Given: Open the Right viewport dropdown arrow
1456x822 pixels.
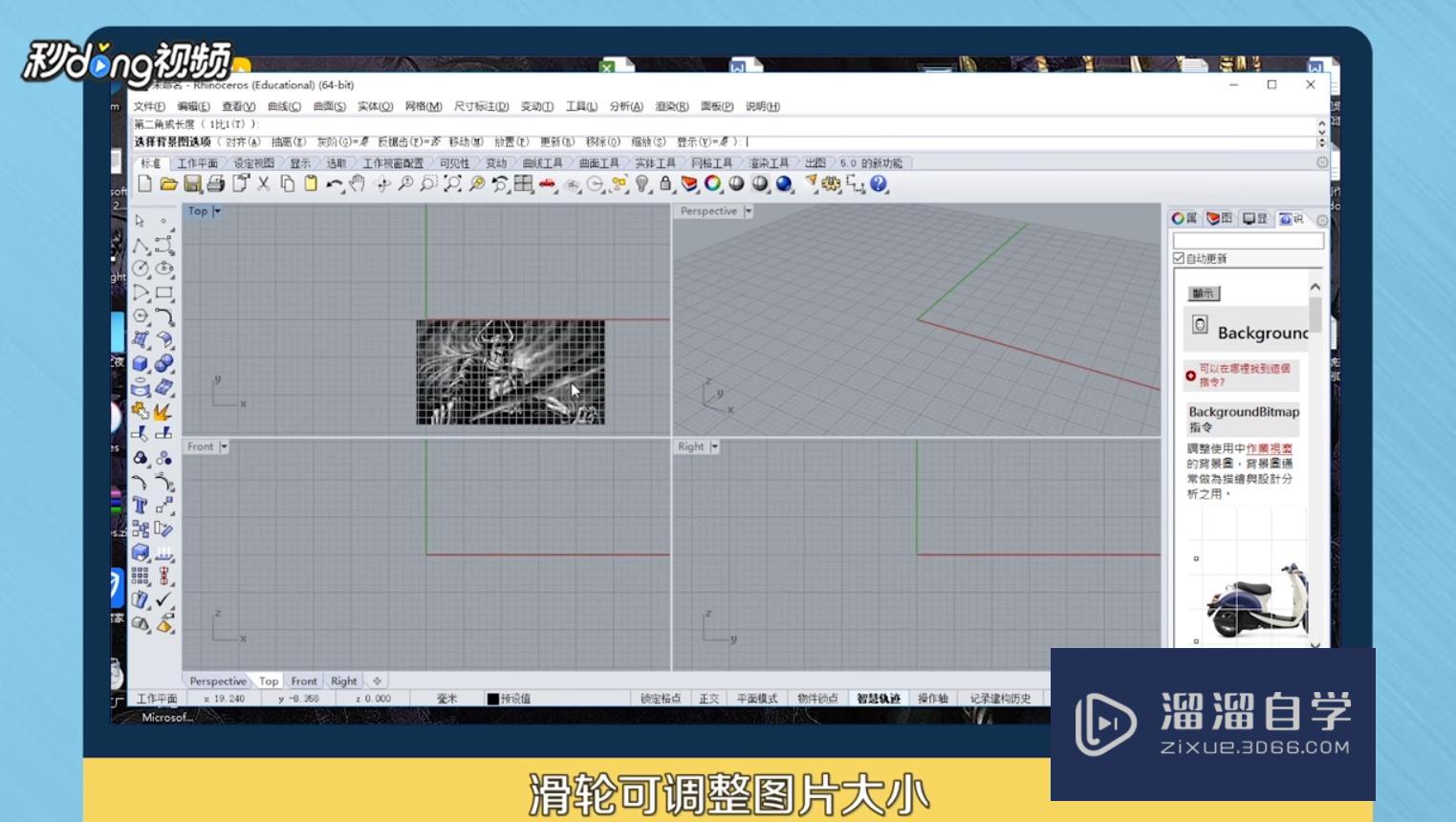Looking at the screenshot, I should 714,446.
